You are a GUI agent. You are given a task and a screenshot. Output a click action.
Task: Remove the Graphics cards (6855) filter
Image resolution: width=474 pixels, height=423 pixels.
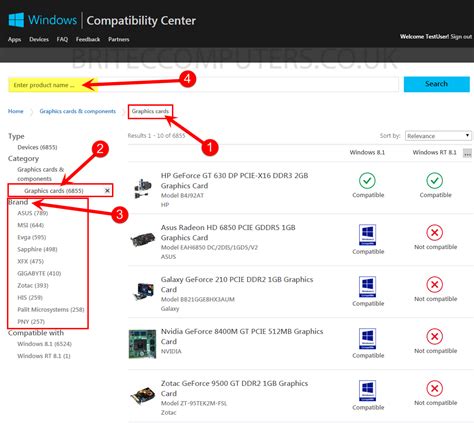pos(107,190)
